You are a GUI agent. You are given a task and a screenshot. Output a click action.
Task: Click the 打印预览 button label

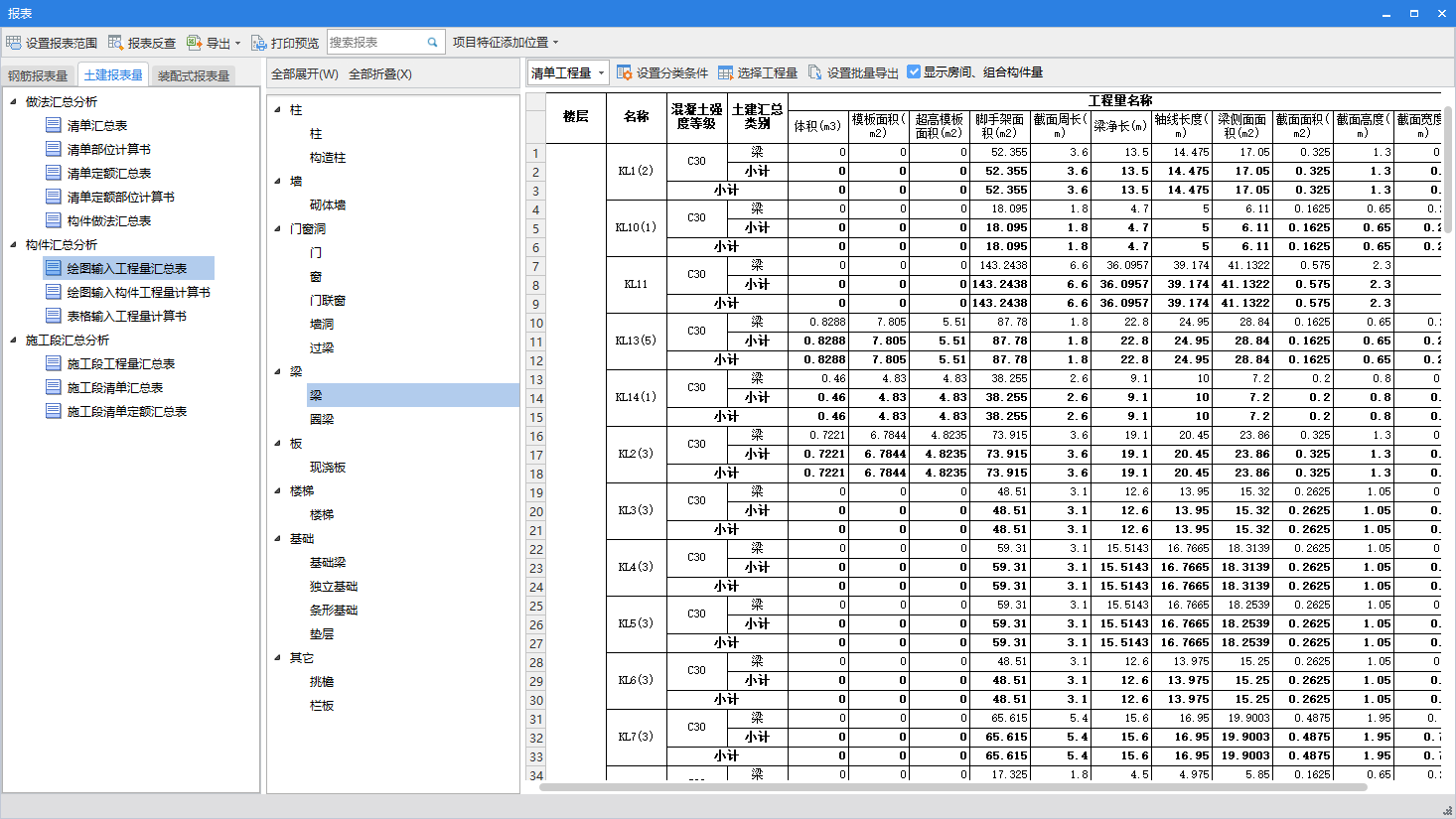295,43
